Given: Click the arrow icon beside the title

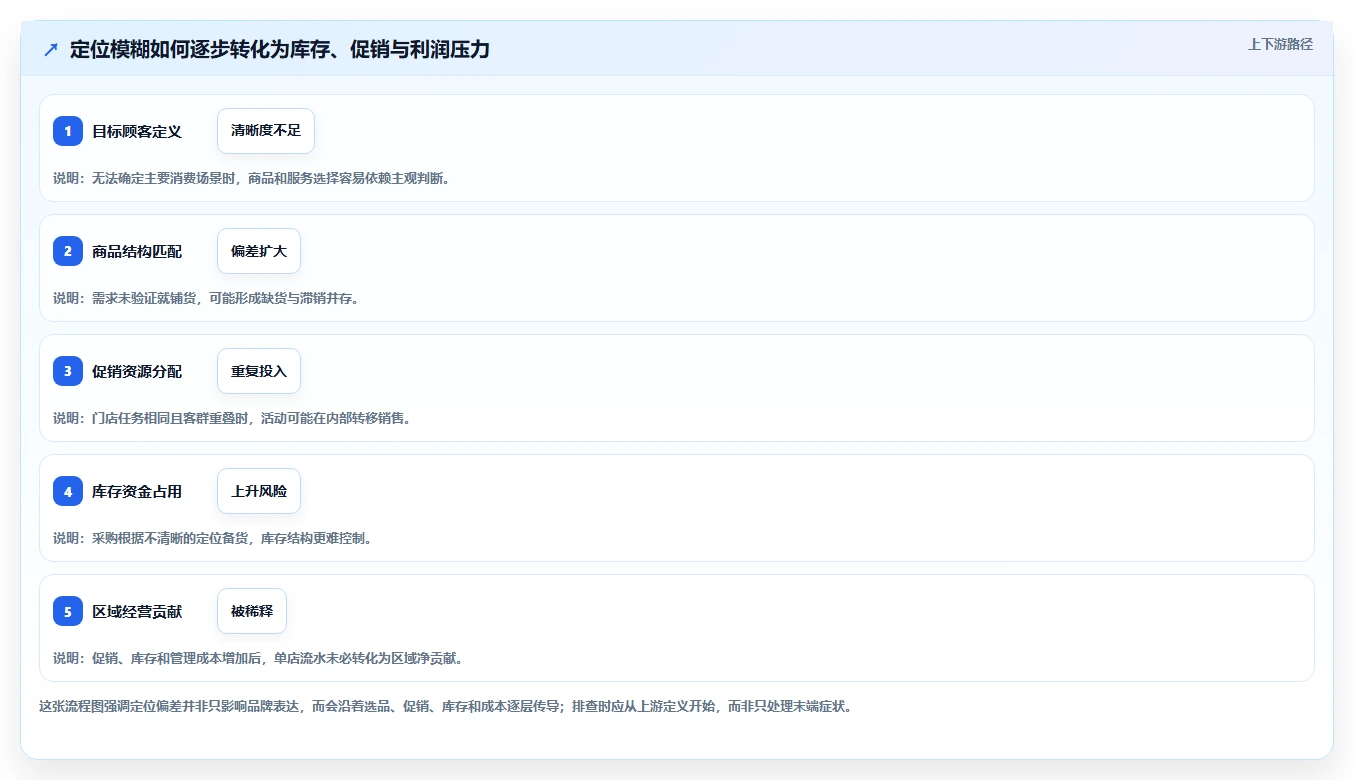Looking at the screenshot, I should (x=51, y=49).
